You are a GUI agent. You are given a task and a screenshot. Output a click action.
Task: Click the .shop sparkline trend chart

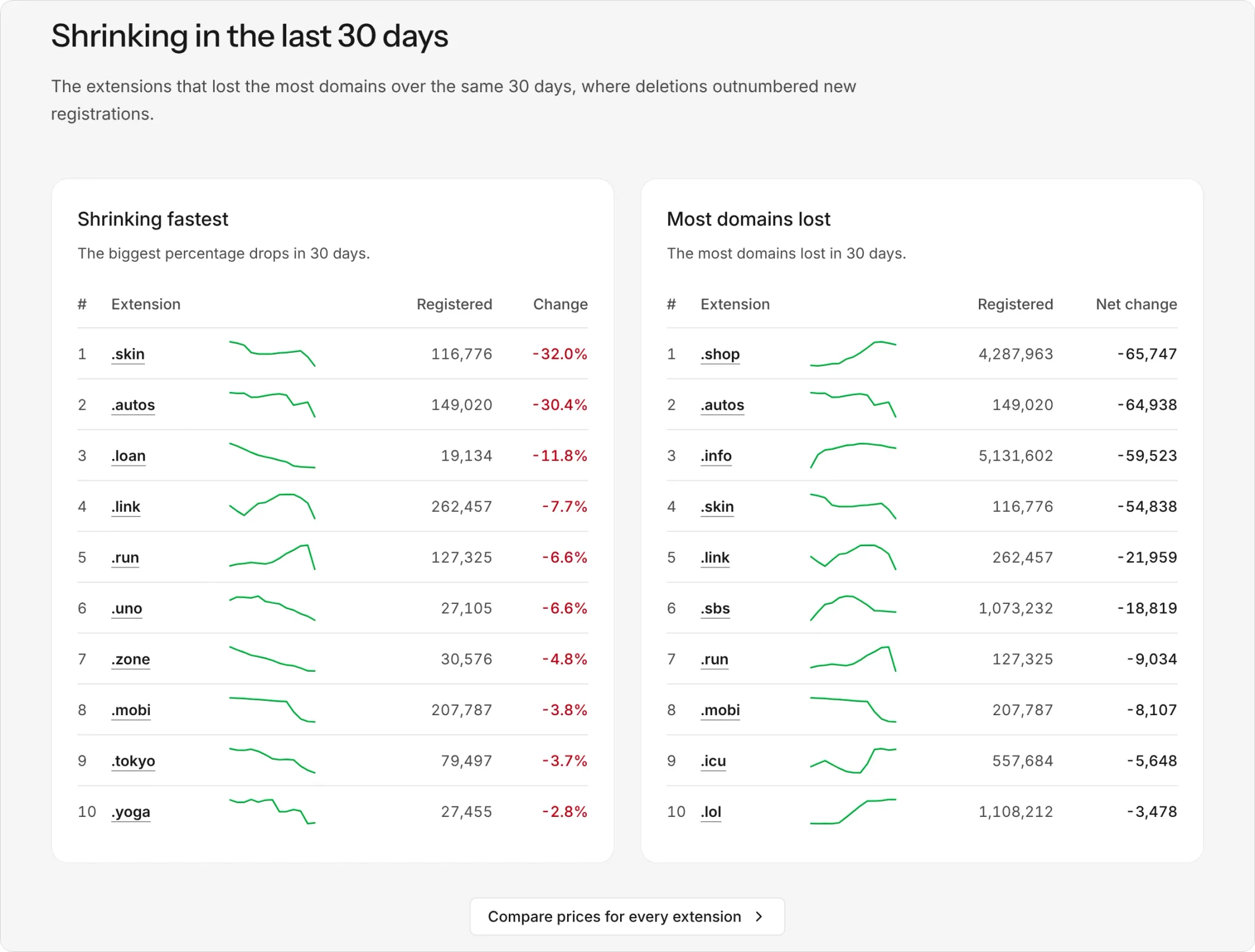[x=853, y=354]
